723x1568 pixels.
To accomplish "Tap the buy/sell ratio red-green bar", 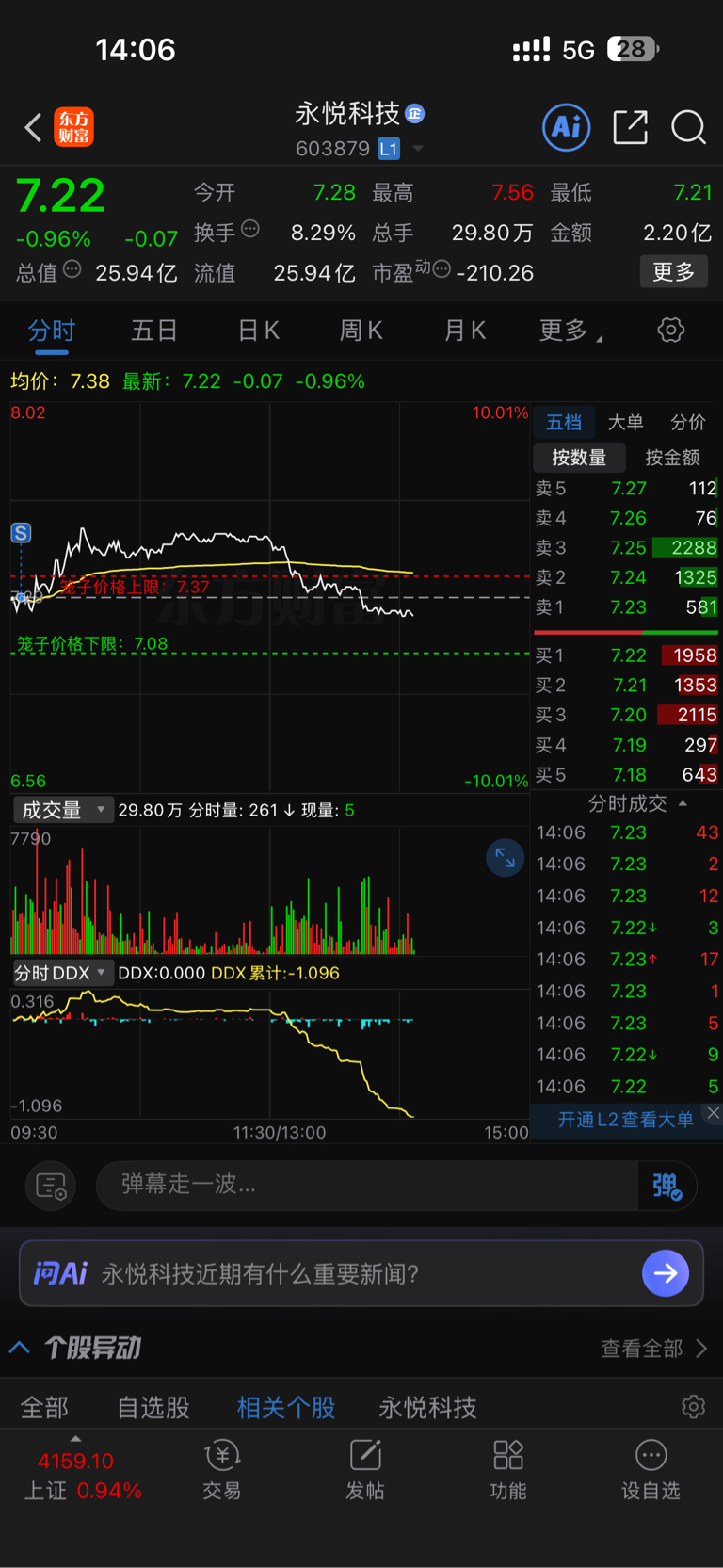I will coord(626,632).
